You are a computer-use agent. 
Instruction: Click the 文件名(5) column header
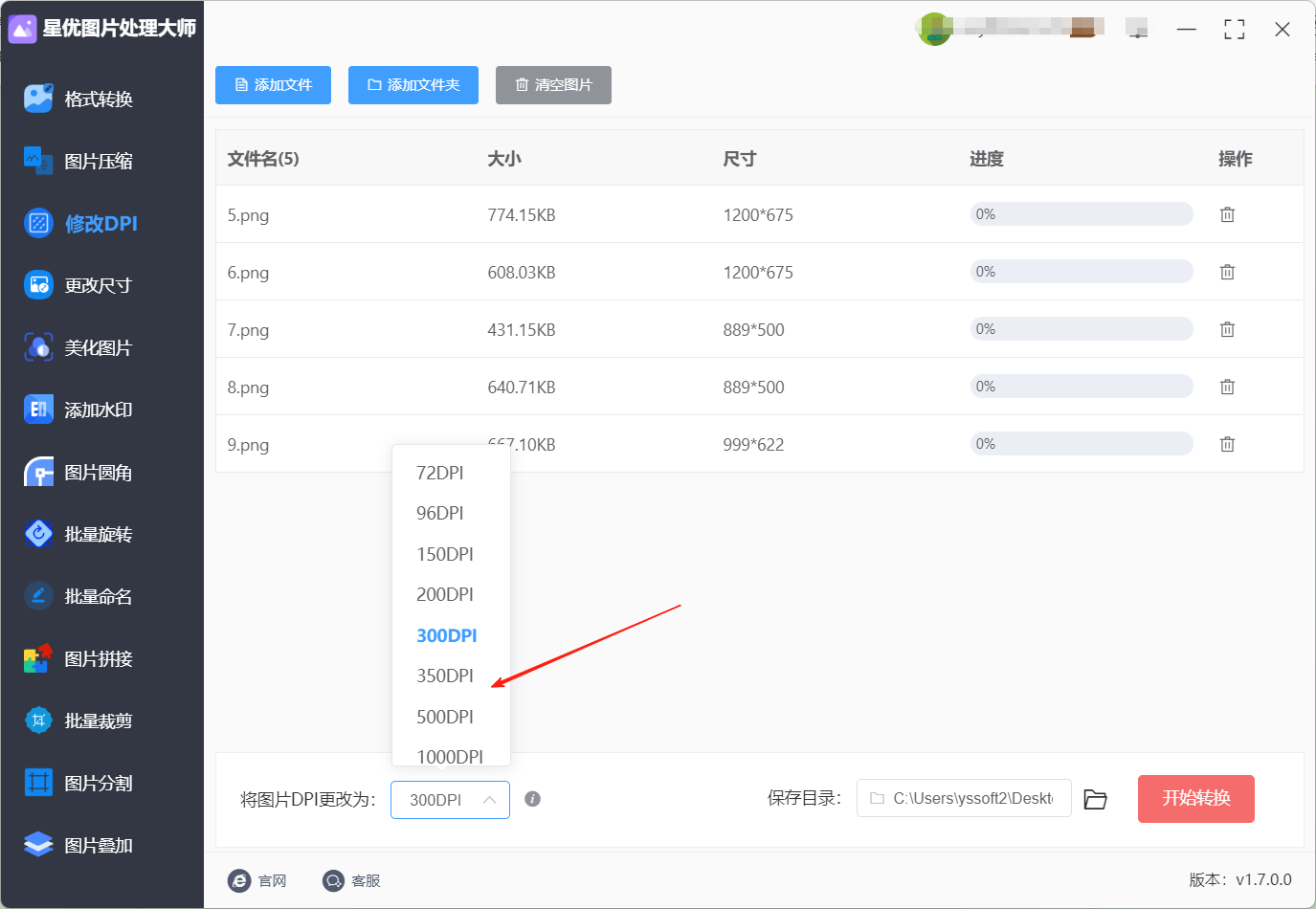click(263, 159)
